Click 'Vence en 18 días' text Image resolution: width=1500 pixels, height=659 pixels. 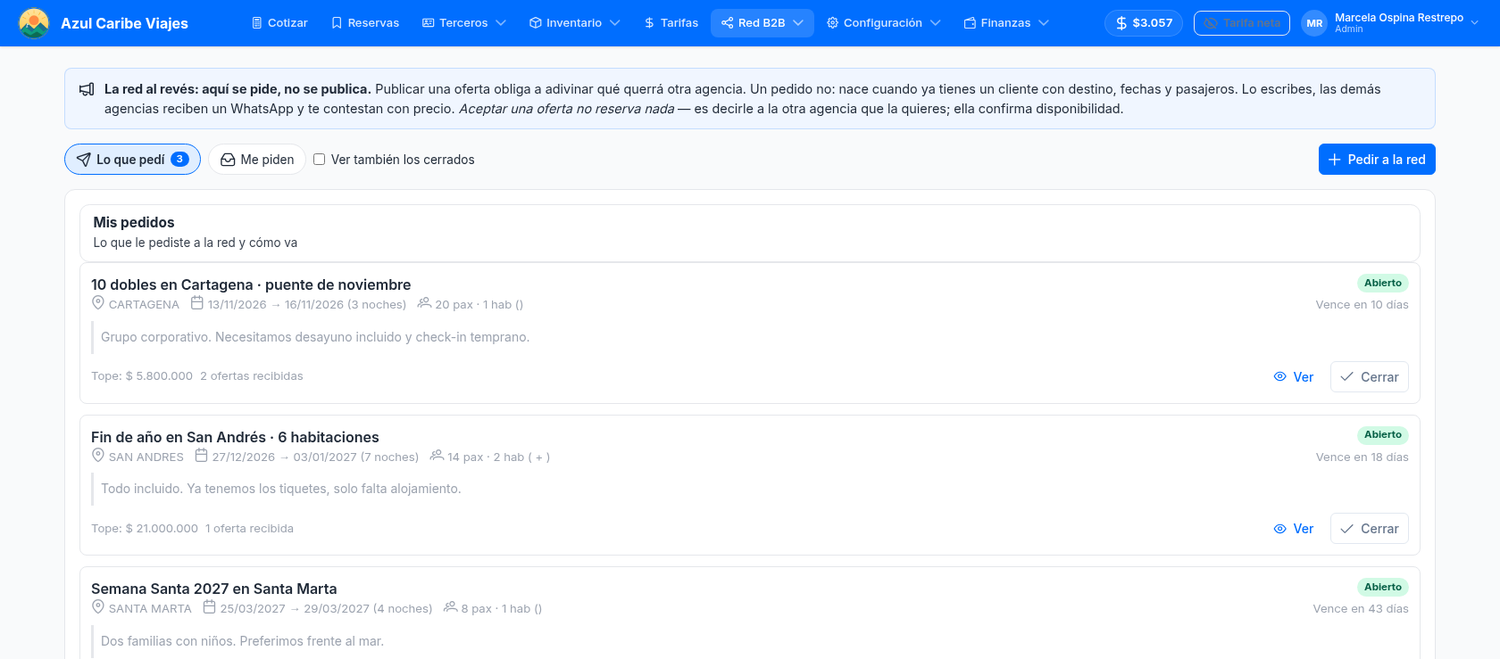click(1362, 457)
